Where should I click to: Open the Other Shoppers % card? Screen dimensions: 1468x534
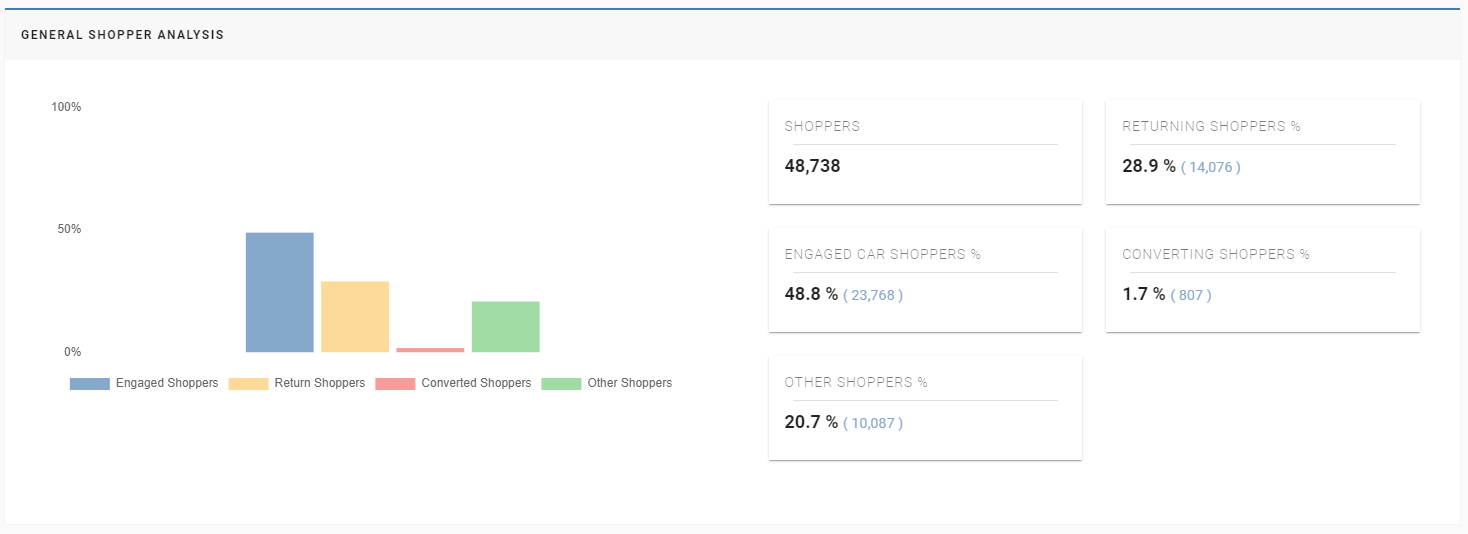point(924,407)
